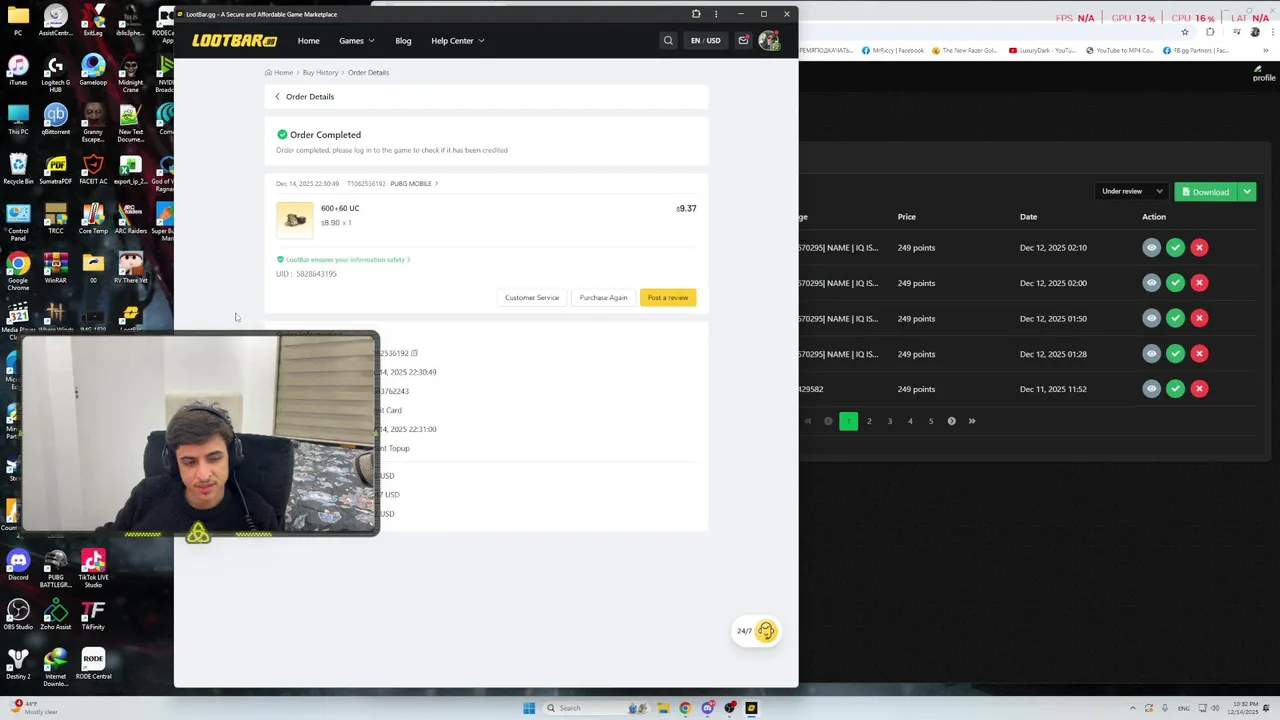1280x720 pixels.
Task: Bookmark page with Chrome star icon
Action: [x=1187, y=32]
